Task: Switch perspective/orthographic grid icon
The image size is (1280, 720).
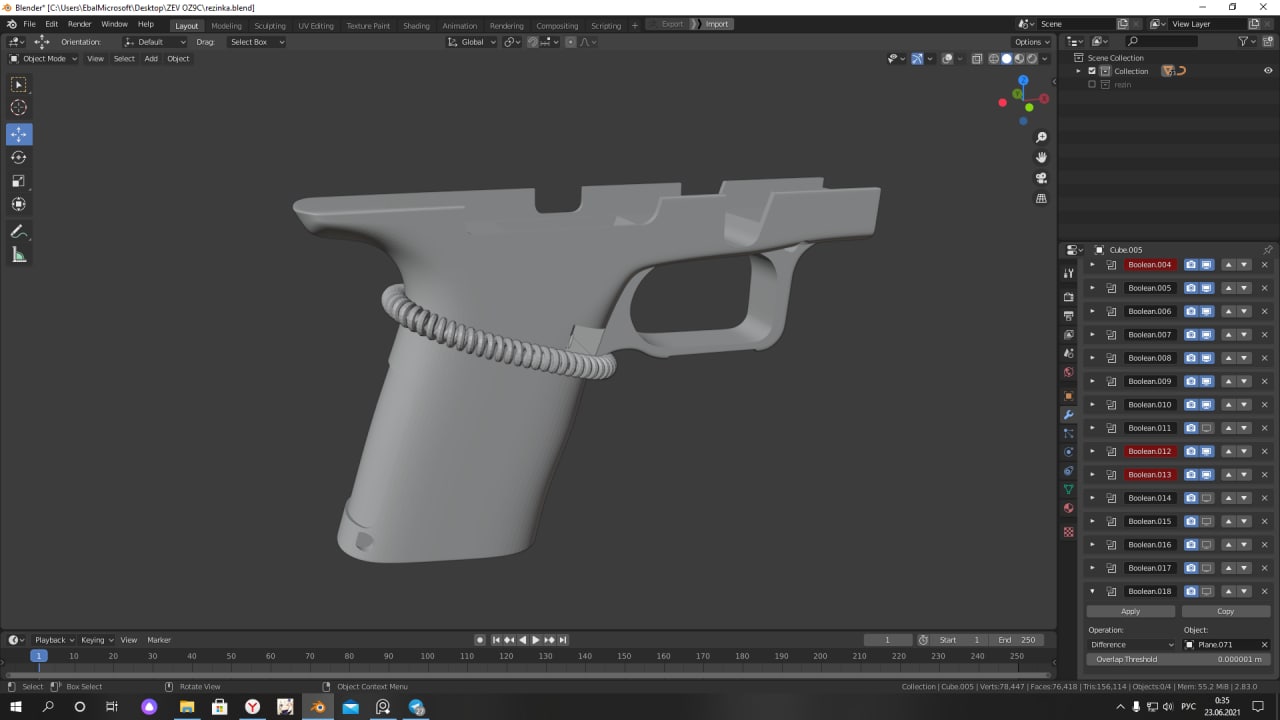Action: coord(1041,198)
